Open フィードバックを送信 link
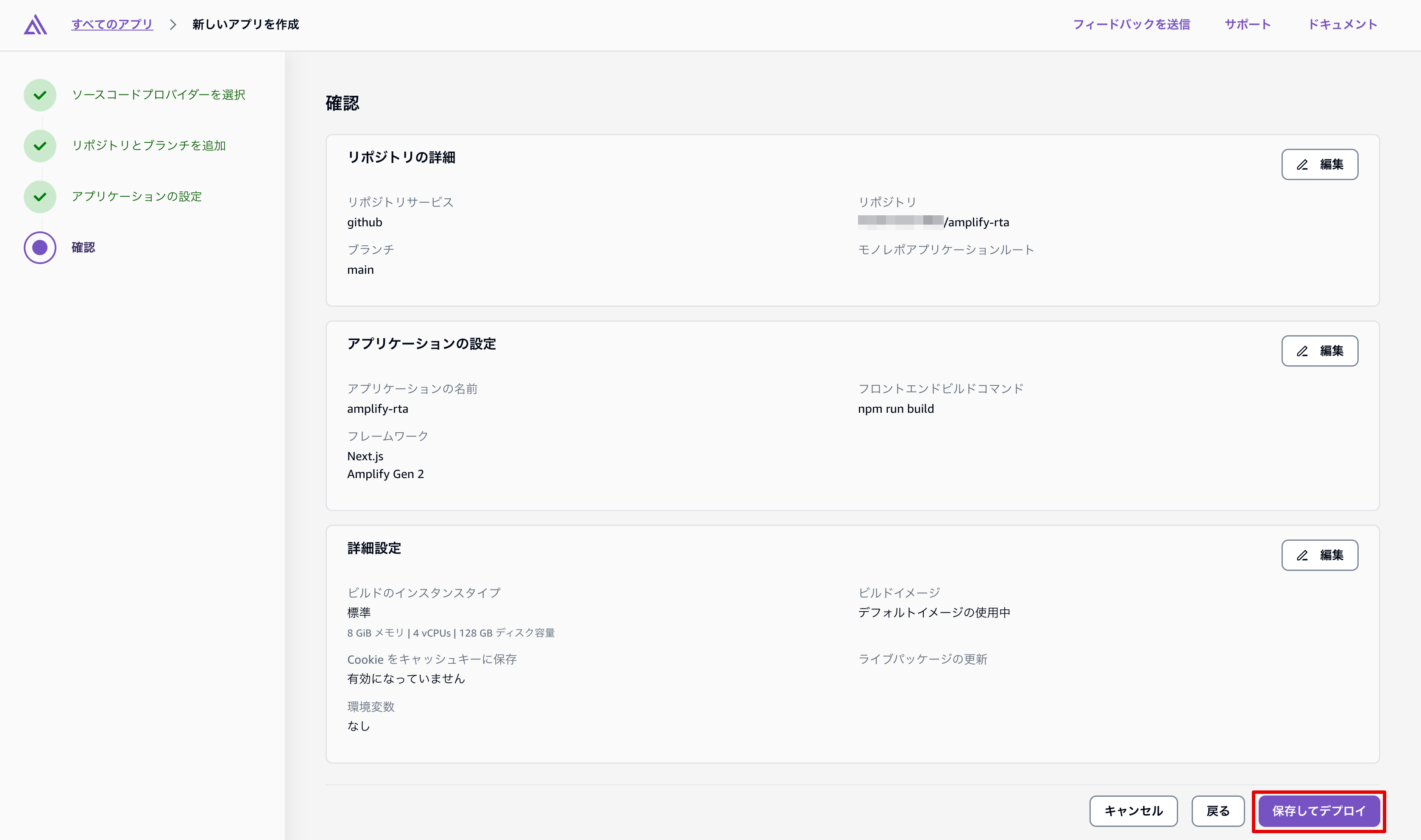The width and height of the screenshot is (1421, 840). 1131,24
